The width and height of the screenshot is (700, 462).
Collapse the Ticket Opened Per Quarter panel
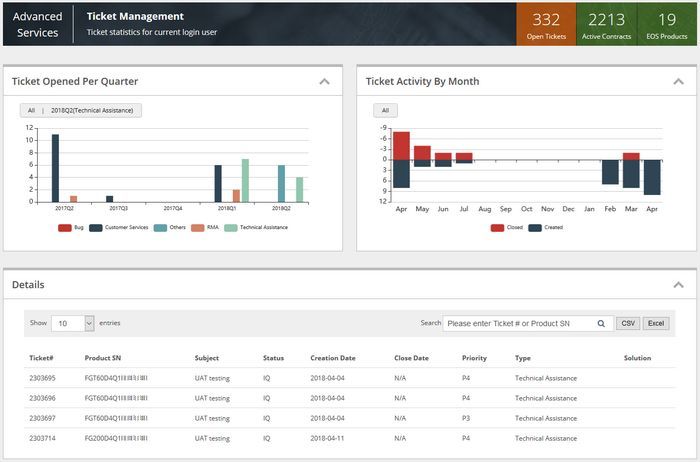coord(325,81)
